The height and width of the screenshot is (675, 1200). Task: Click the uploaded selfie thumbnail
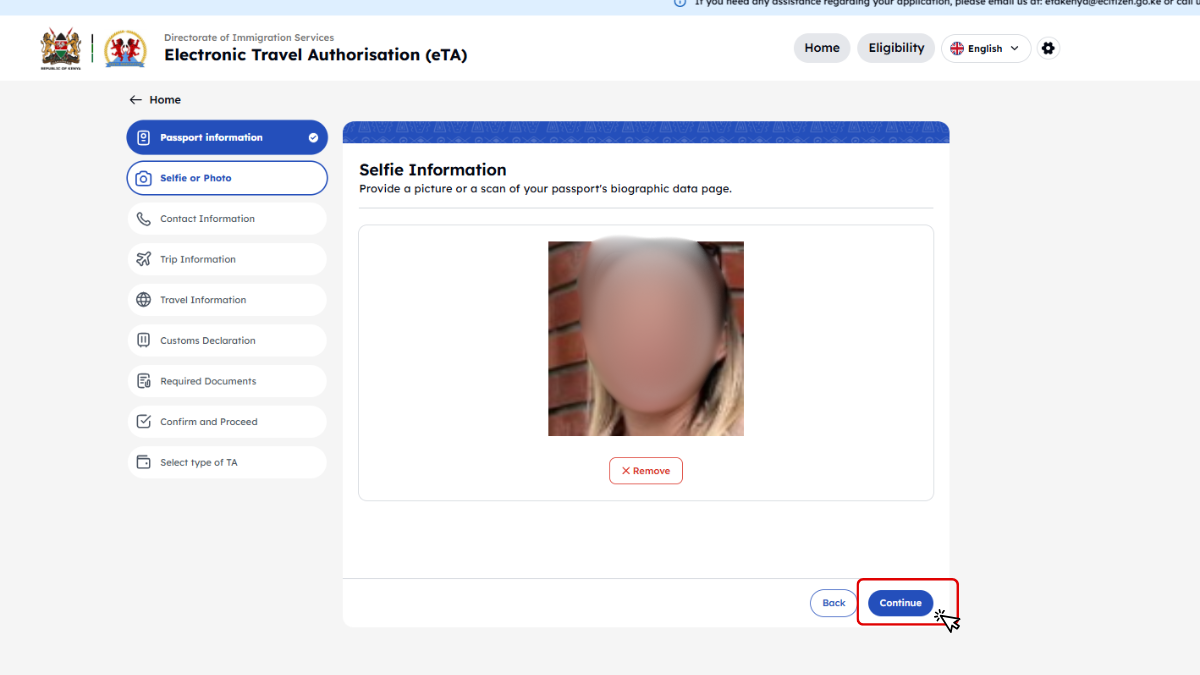(646, 338)
